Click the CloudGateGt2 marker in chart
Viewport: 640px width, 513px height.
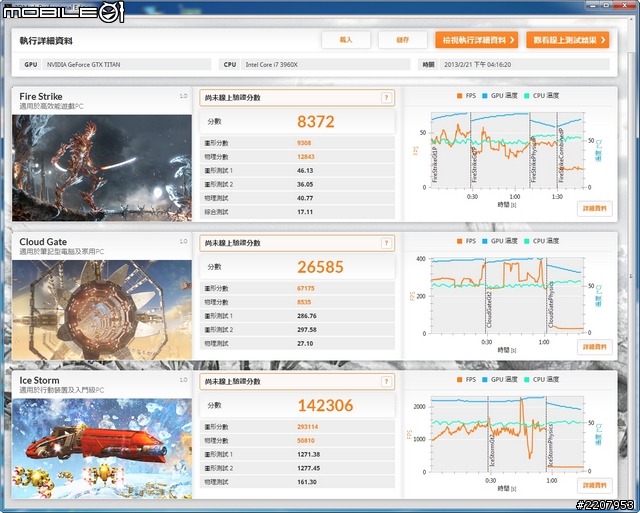pyautogui.click(x=489, y=309)
